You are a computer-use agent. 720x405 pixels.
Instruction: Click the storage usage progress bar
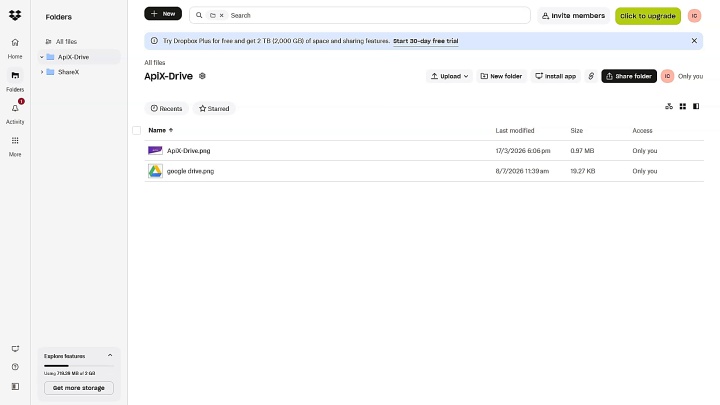[79, 366]
